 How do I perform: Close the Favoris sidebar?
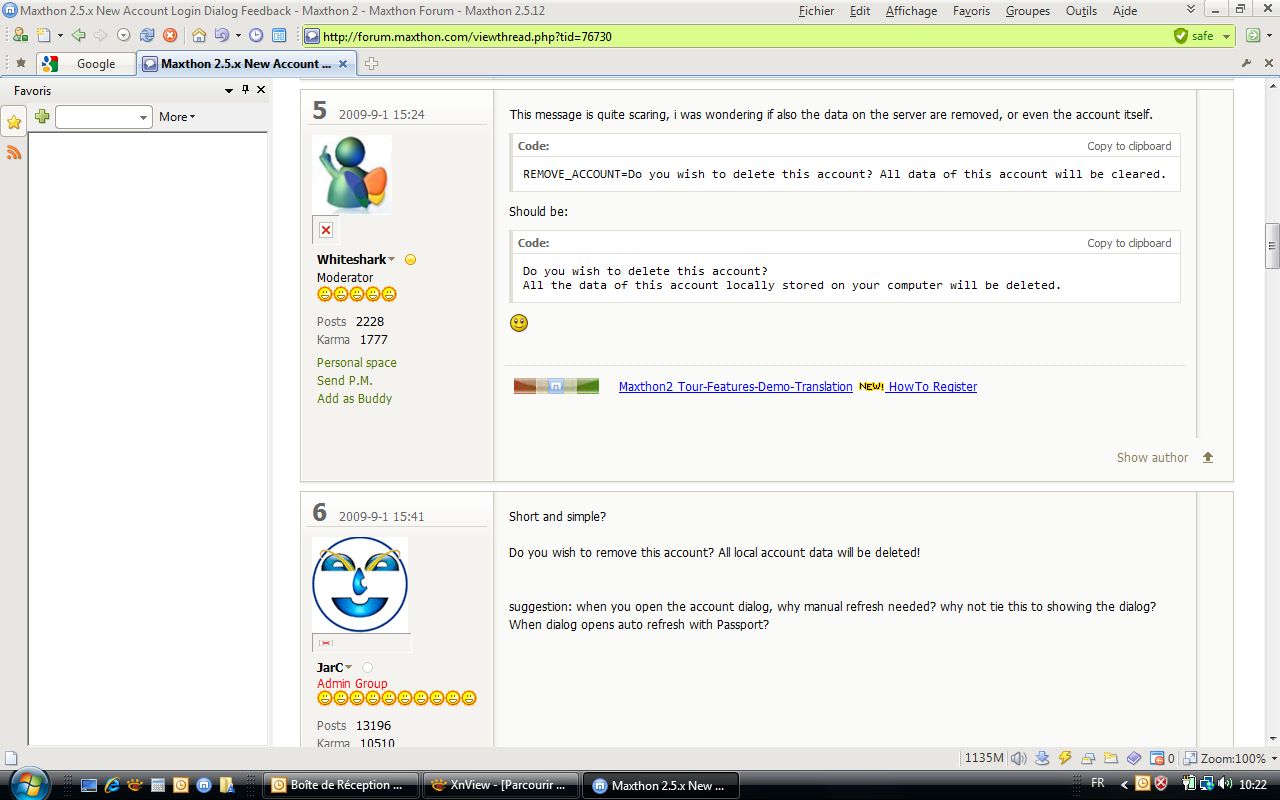pos(261,90)
